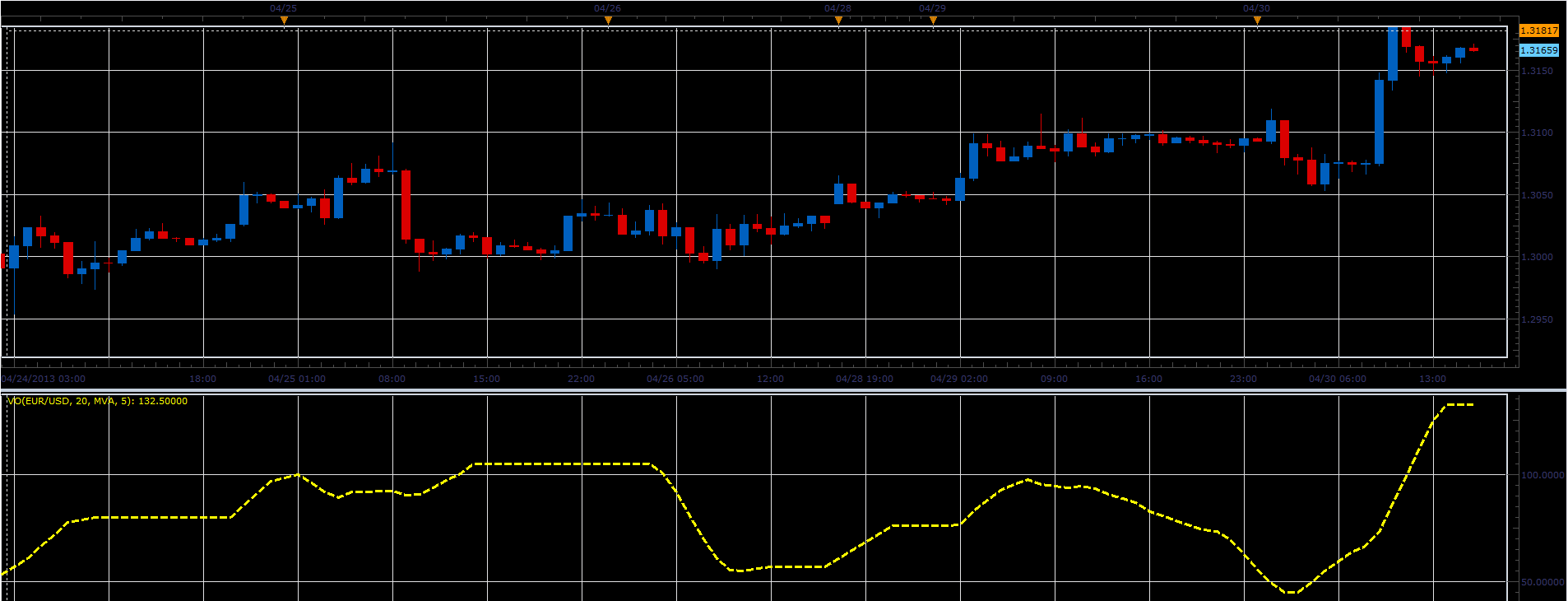Click the VO(EUR/USD, 20, MVA, 5) indicator label
The width and height of the screenshot is (1568, 601).
click(x=97, y=401)
